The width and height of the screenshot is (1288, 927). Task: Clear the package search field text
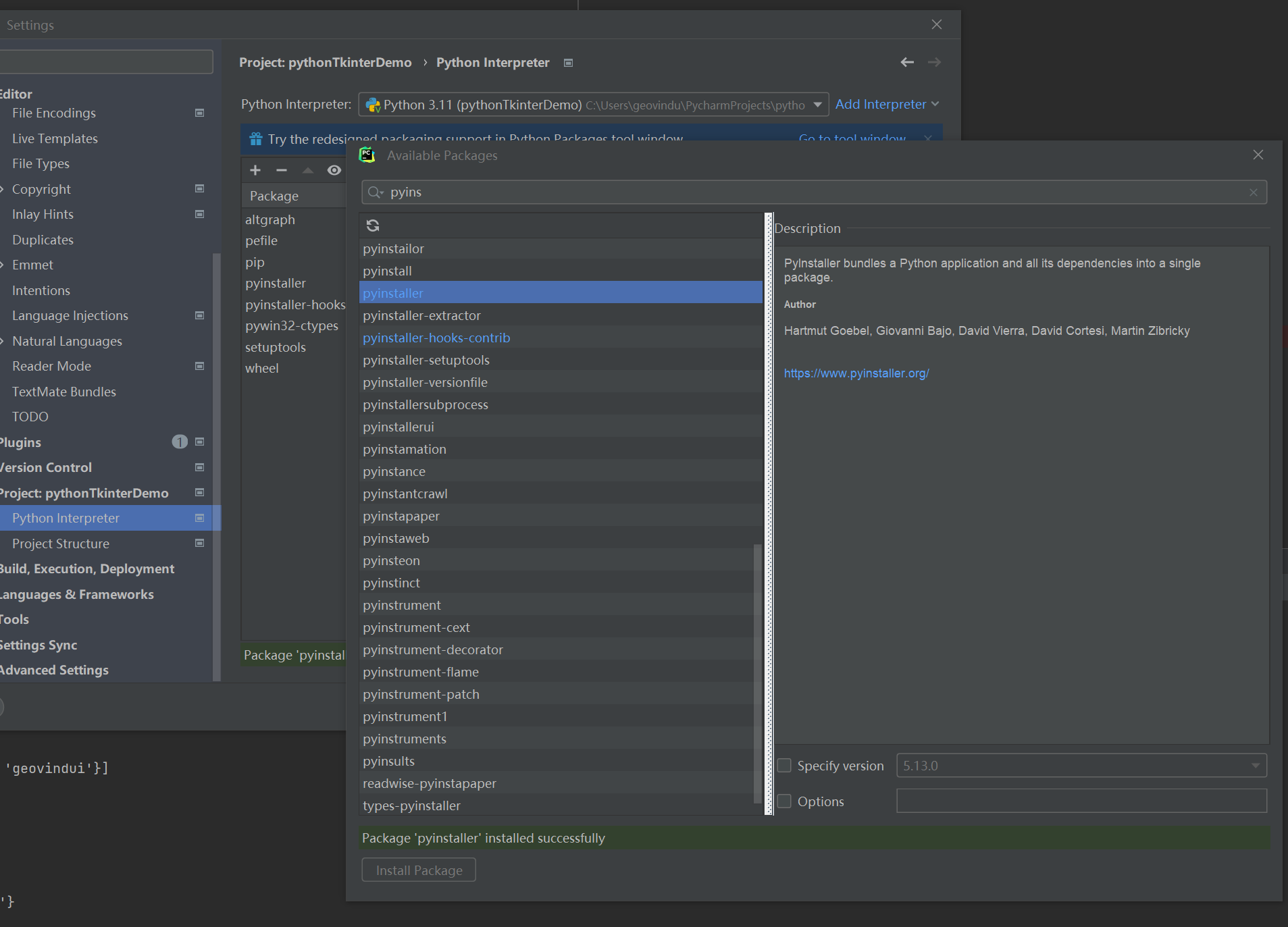pyautogui.click(x=1253, y=192)
